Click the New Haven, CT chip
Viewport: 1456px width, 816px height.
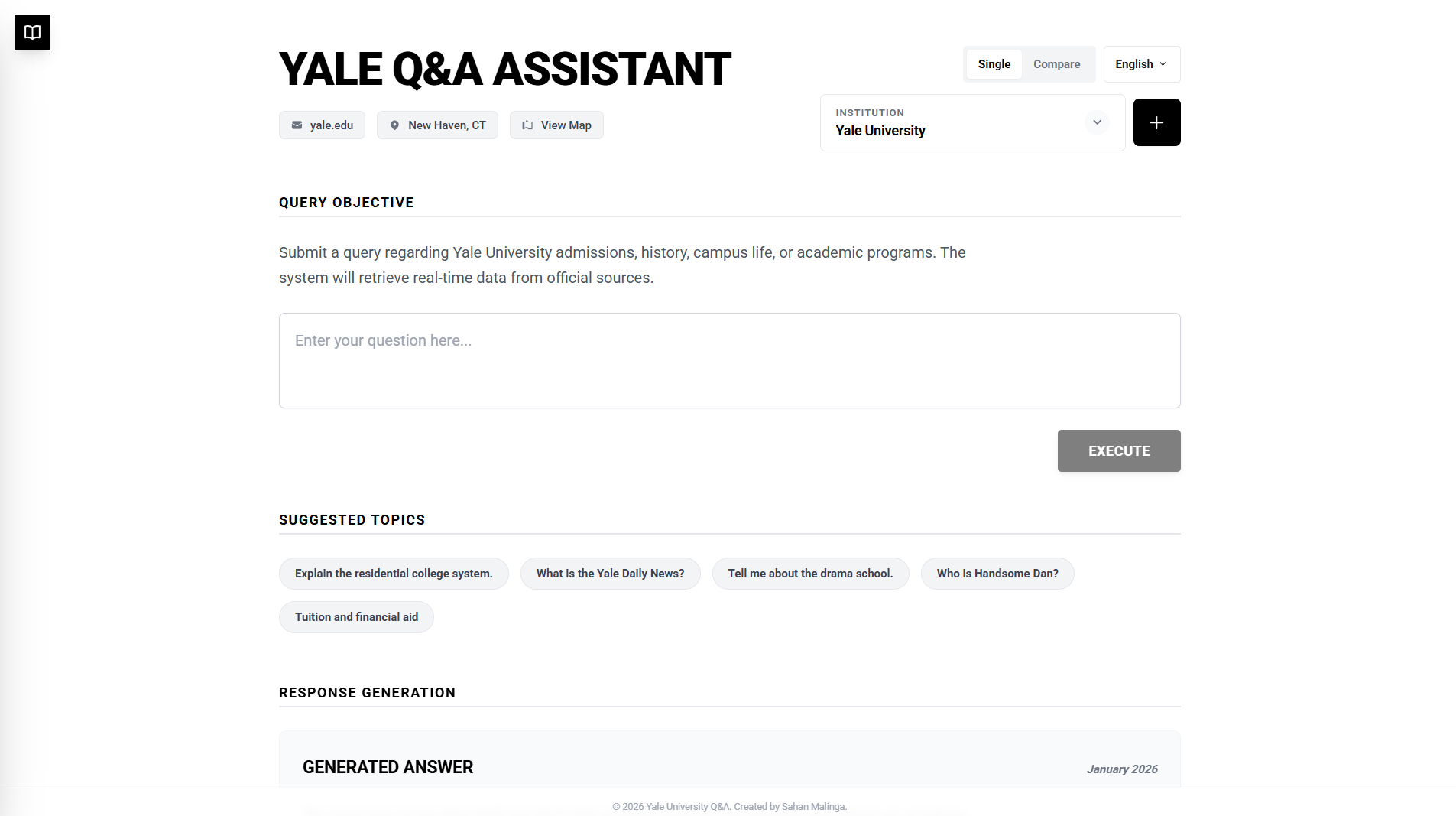(437, 125)
